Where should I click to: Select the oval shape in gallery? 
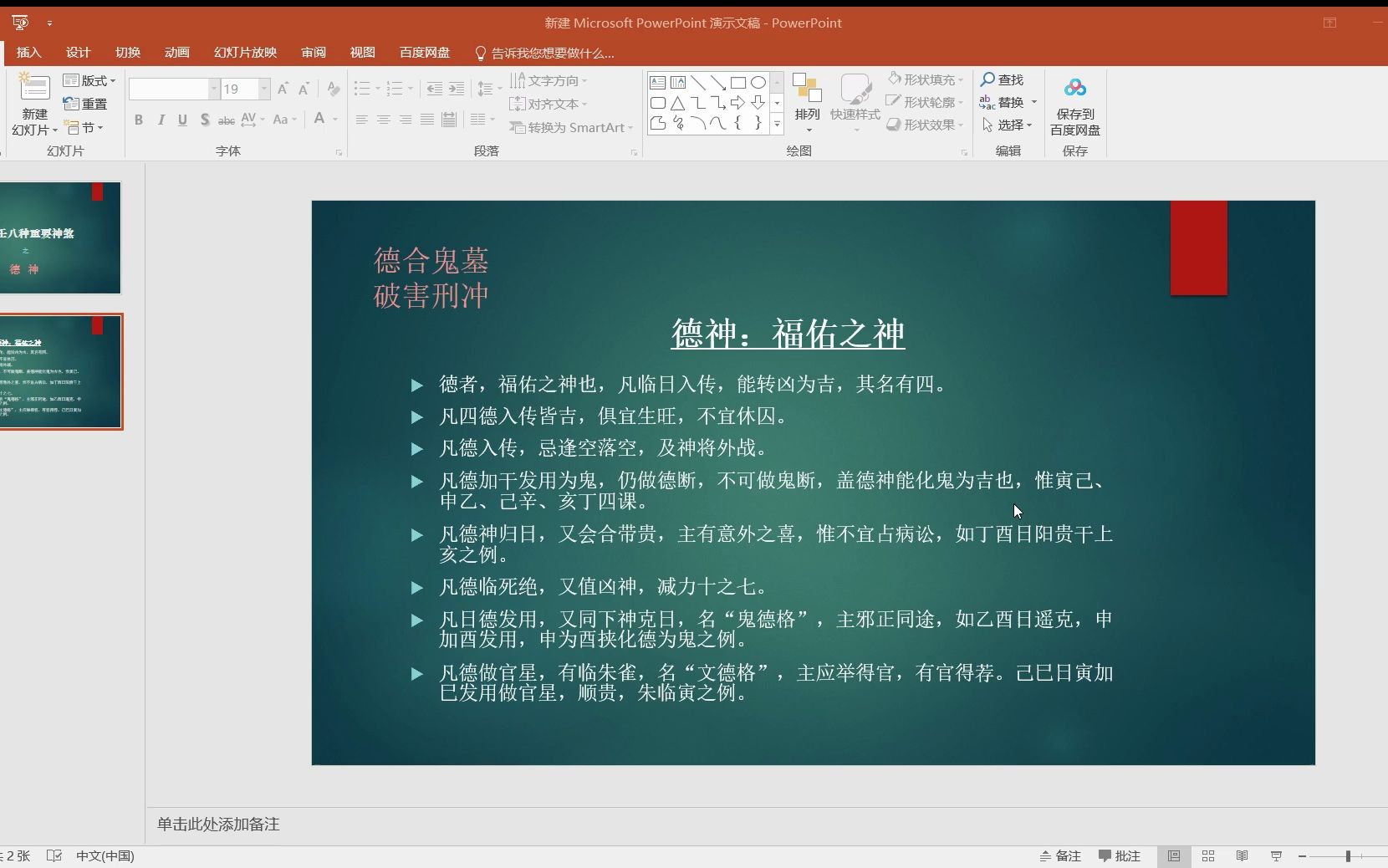(x=758, y=82)
